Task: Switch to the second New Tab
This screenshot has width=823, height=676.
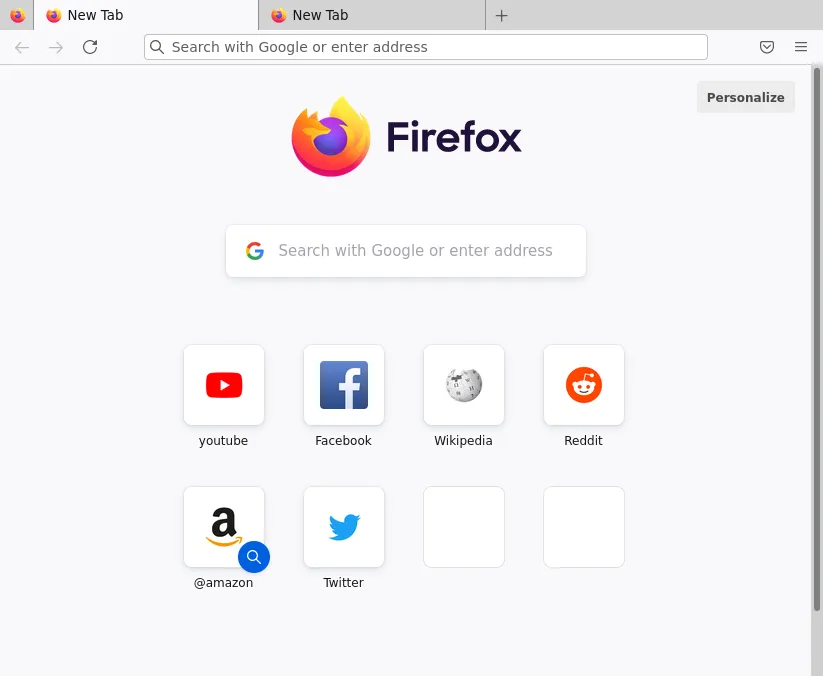Action: click(370, 15)
